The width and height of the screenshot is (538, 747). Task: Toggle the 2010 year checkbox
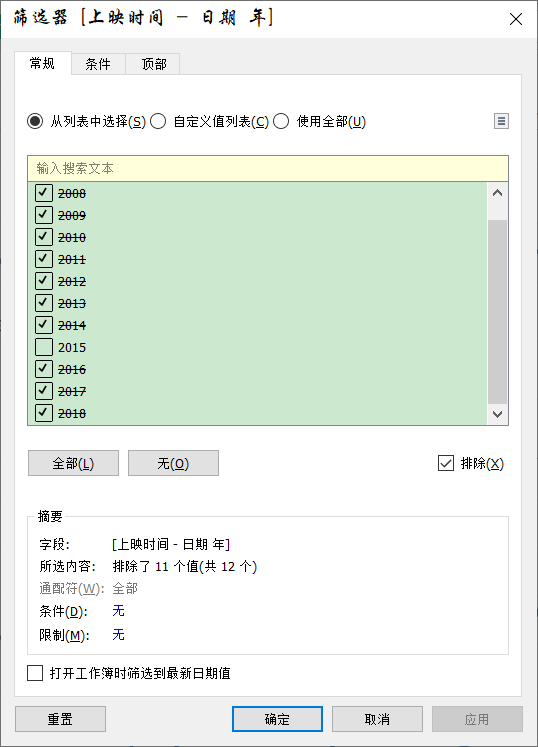click(44, 237)
